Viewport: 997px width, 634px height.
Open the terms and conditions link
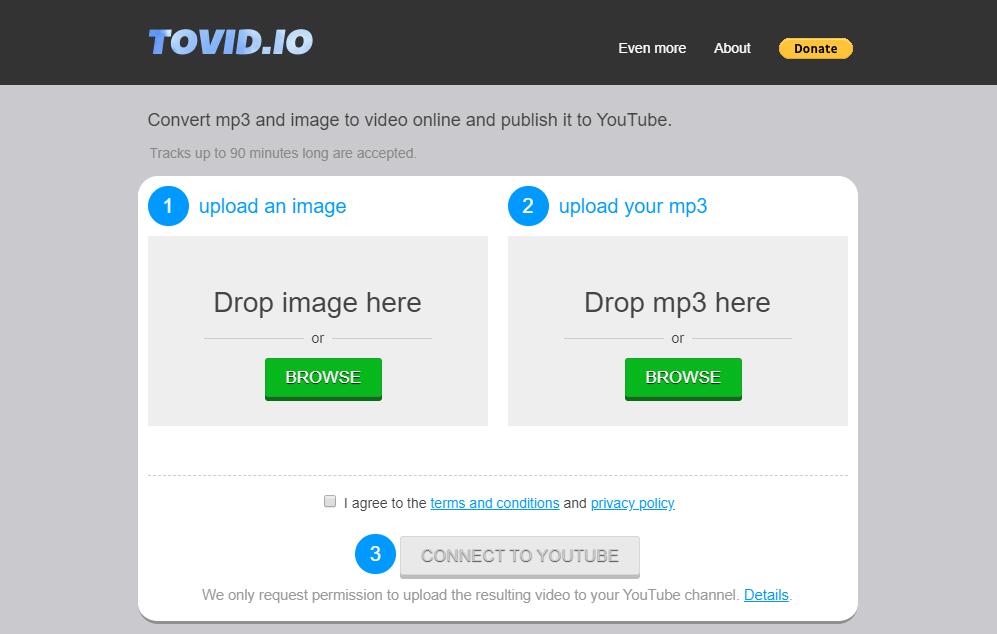click(x=495, y=503)
